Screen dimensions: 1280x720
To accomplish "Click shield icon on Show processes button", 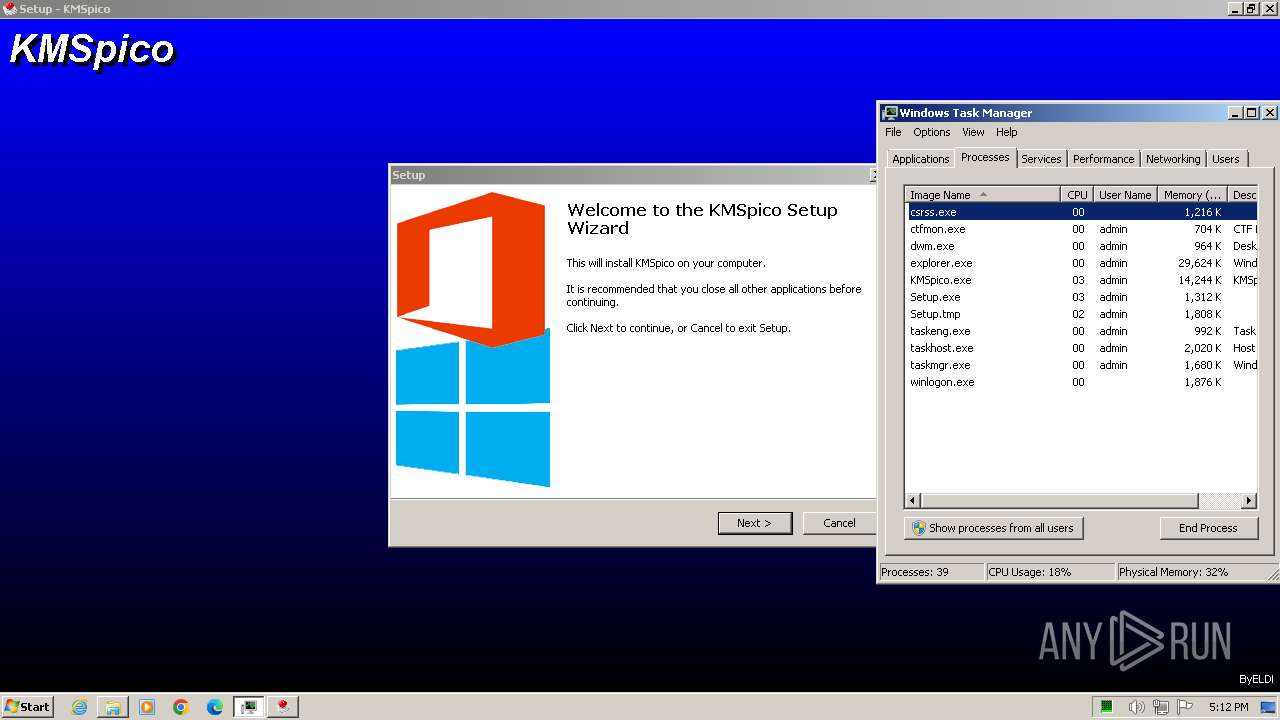I will coord(919,528).
